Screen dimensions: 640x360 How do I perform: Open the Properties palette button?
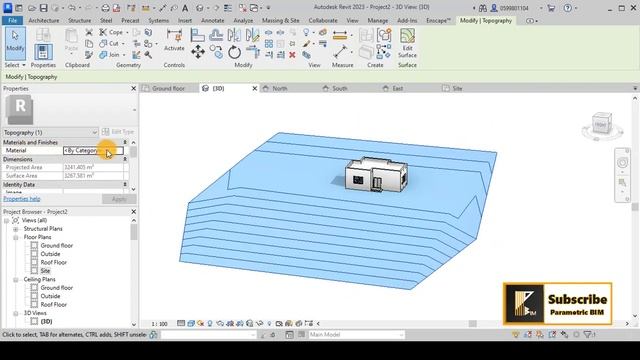pyautogui.click(x=43, y=52)
